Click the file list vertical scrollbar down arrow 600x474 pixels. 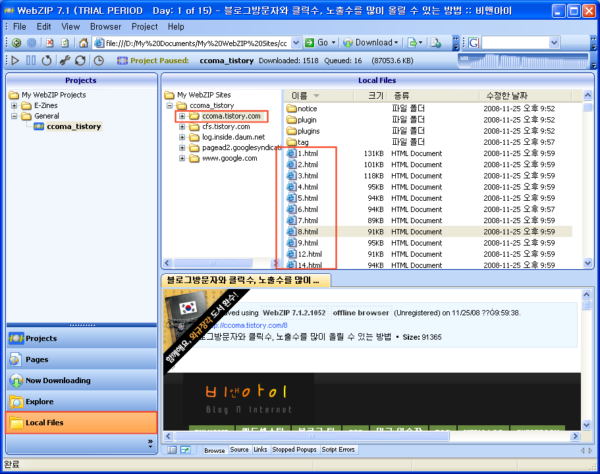click(x=588, y=263)
